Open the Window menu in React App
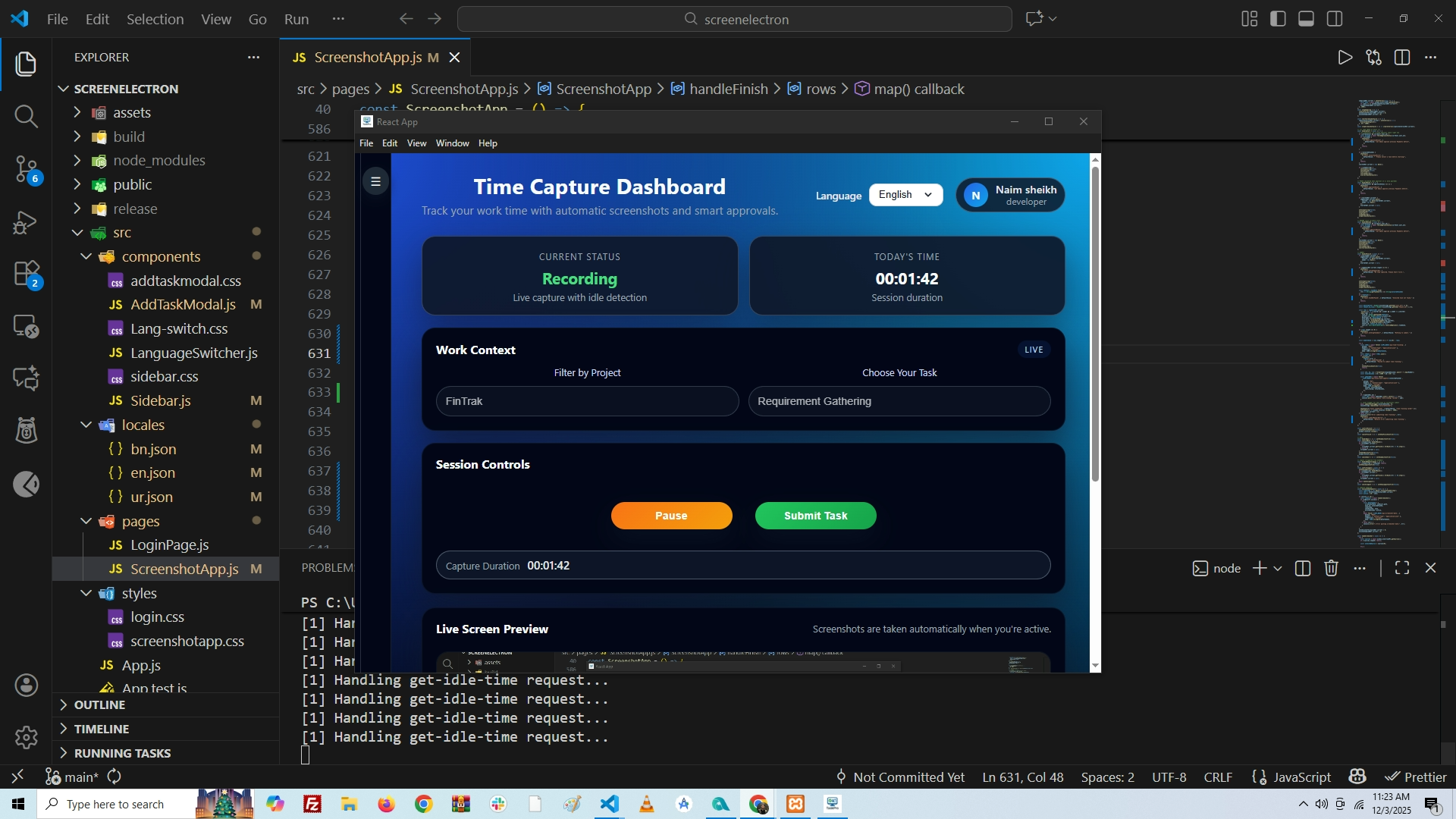 452,143
